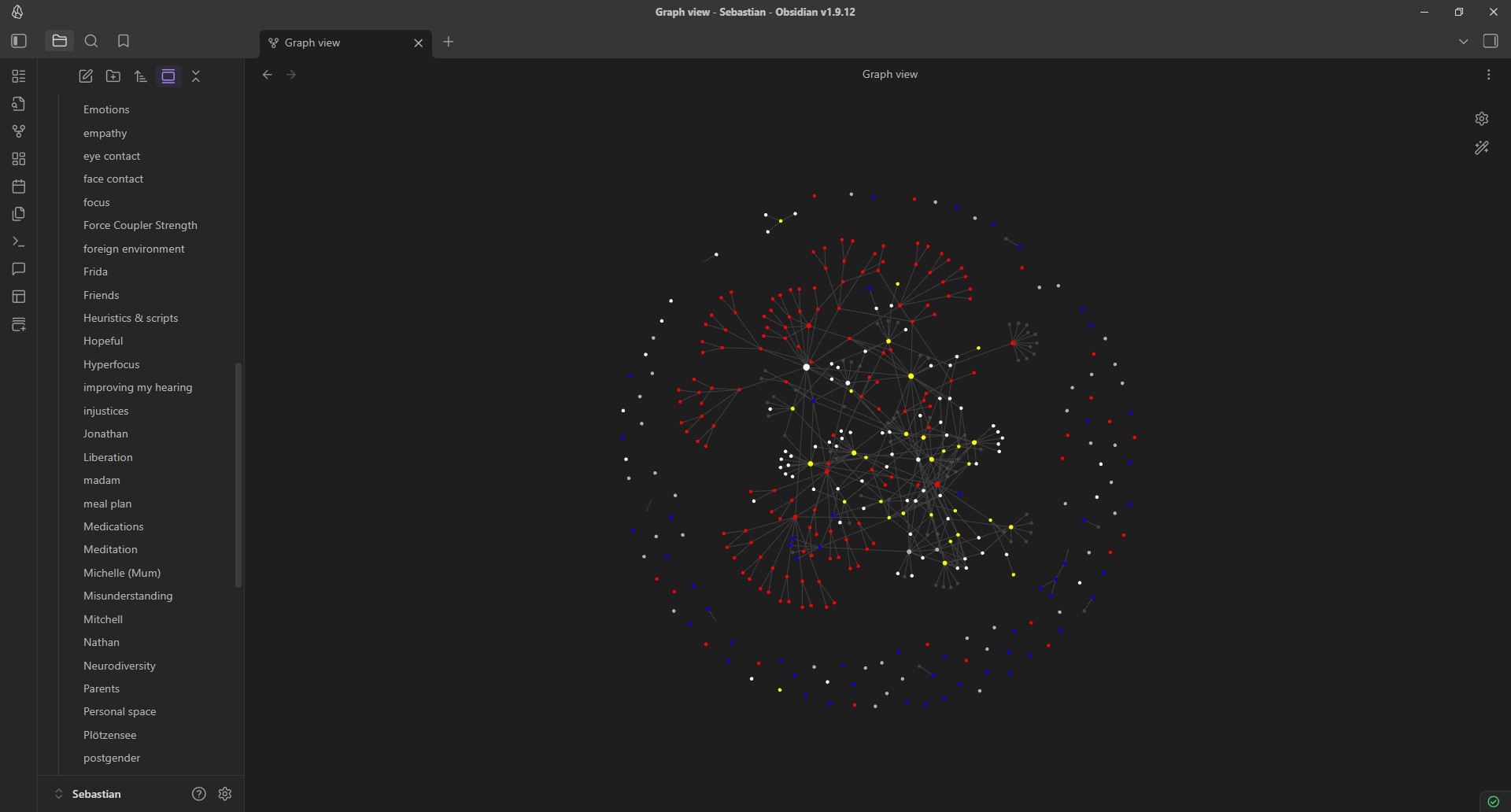Viewport: 1511px width, 812px height.
Task: Add a new tab
Action: pos(449,42)
